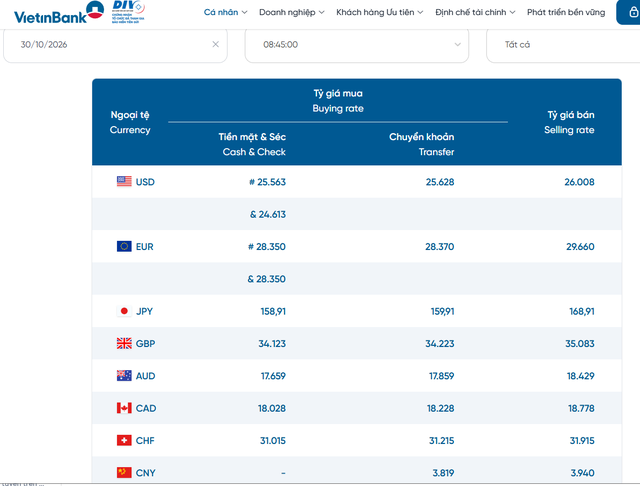Screen dimensions: 640x486
Task: Click the VietinBank logo
Action: click(x=59, y=12)
